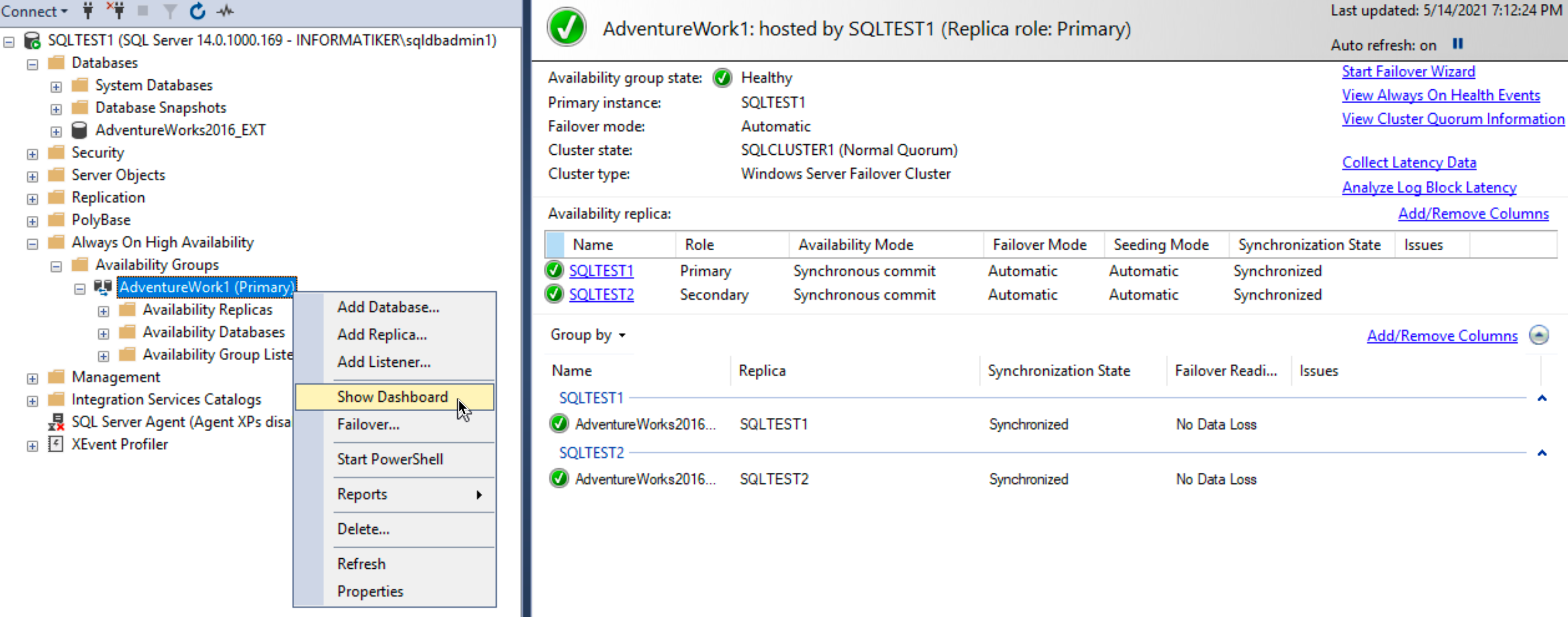Open View Always On Health Events link
This screenshot has height=617, width=1568.
(x=1441, y=95)
